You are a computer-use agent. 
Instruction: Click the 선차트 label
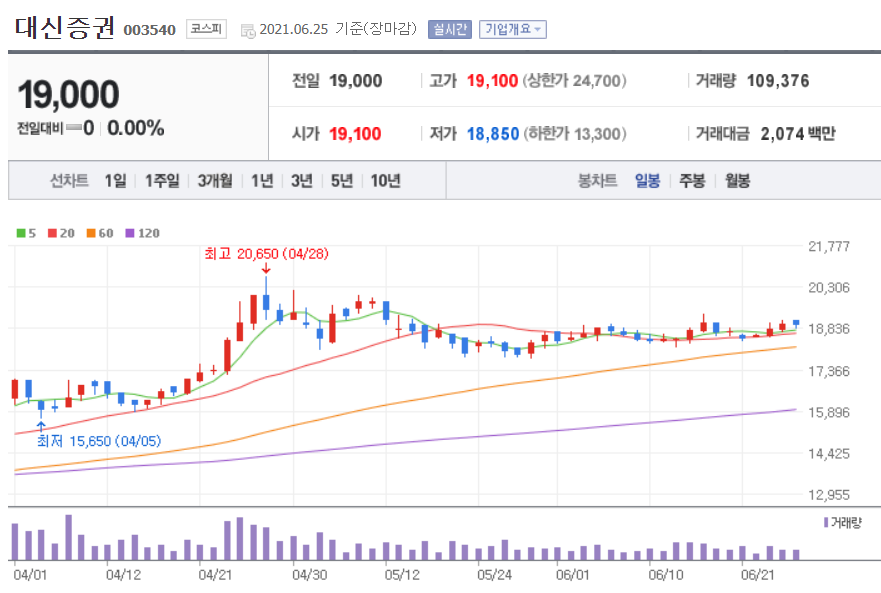[69, 180]
